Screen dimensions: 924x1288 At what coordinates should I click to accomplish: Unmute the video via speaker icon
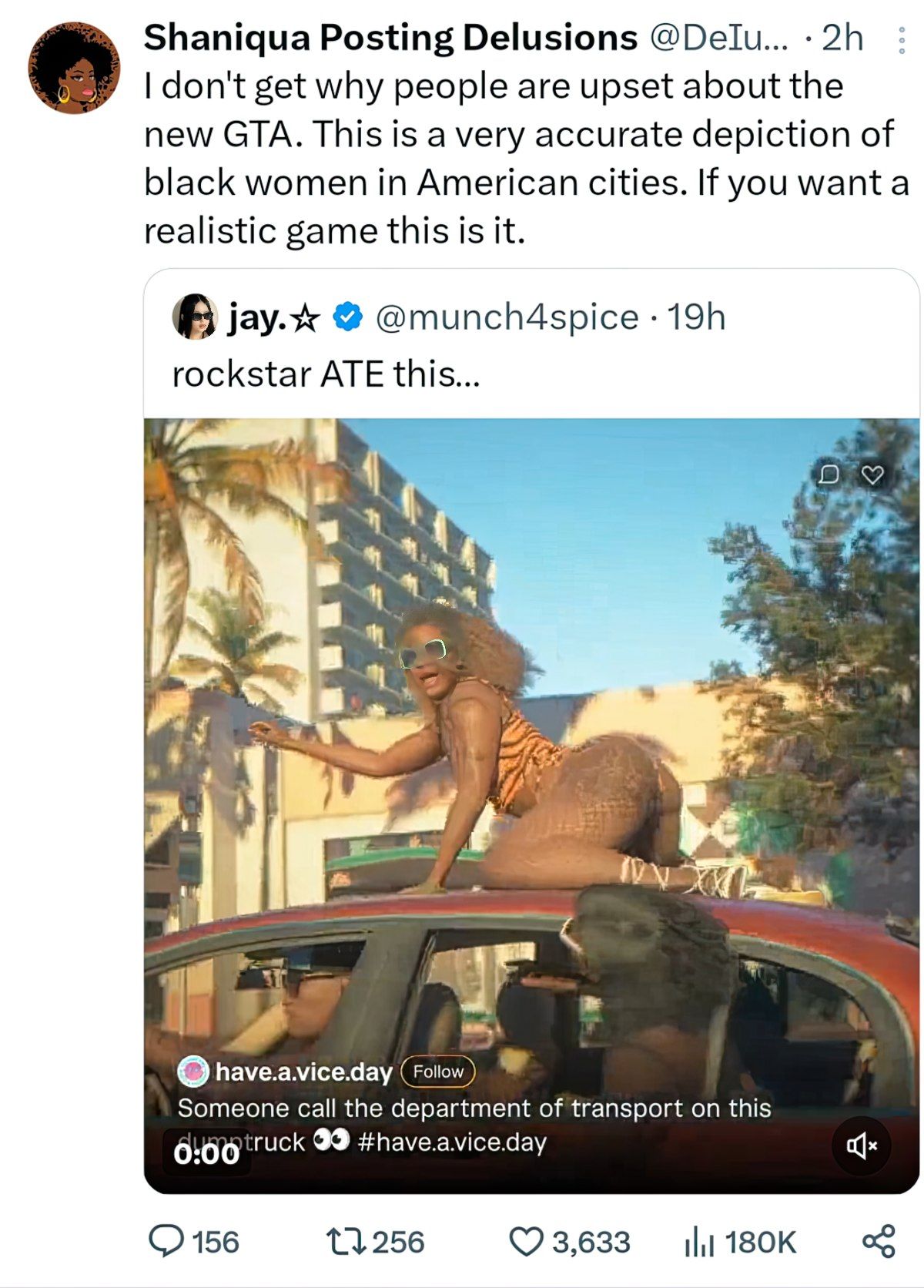[862, 1145]
